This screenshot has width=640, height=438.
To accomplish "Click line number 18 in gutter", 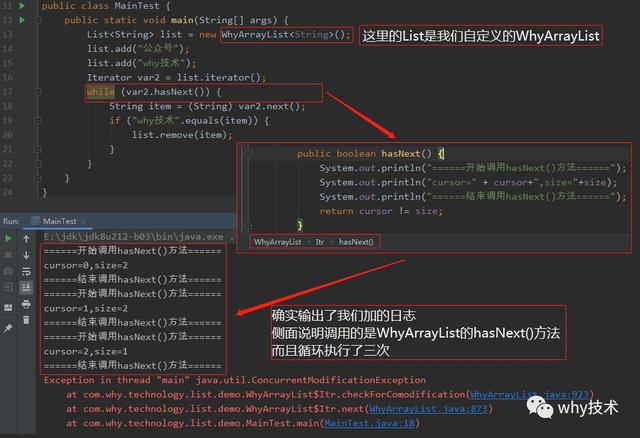I will point(7,106).
